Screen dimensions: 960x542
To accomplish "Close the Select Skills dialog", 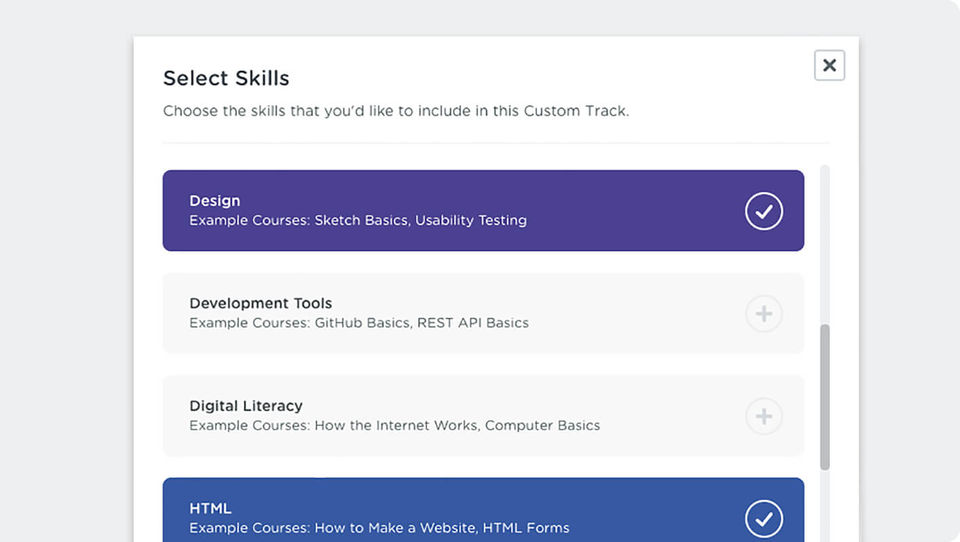I will click(x=830, y=65).
